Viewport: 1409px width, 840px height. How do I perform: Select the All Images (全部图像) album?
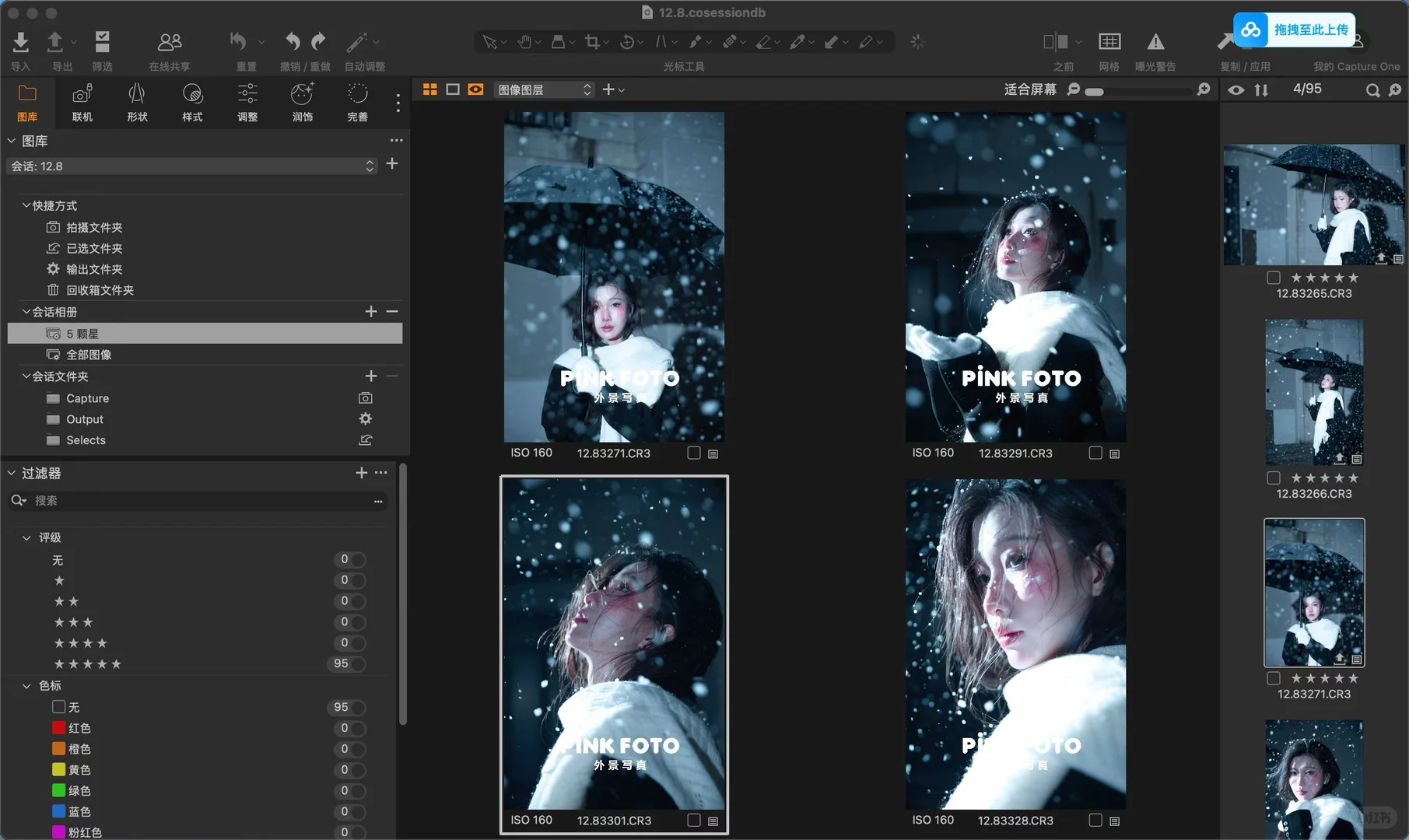[x=89, y=355]
